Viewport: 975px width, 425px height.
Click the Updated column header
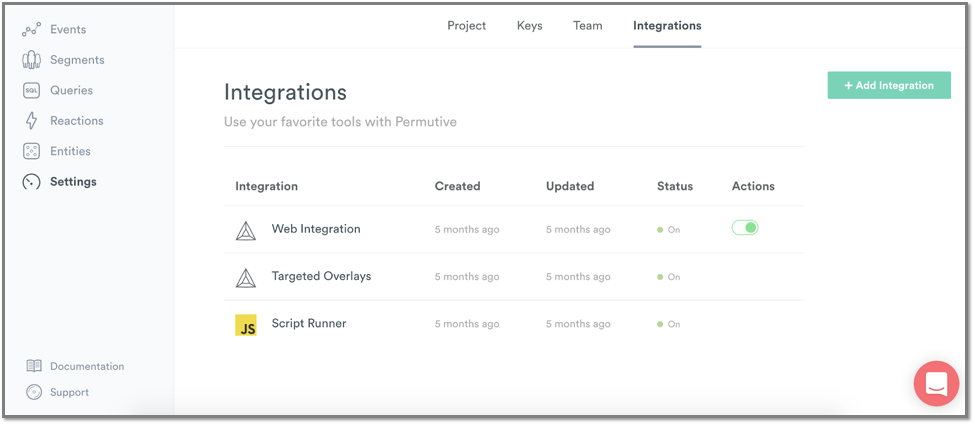(570, 186)
